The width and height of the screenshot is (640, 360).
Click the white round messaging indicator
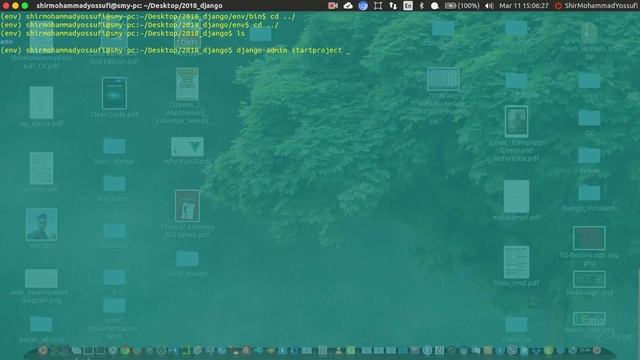[x=435, y=6]
